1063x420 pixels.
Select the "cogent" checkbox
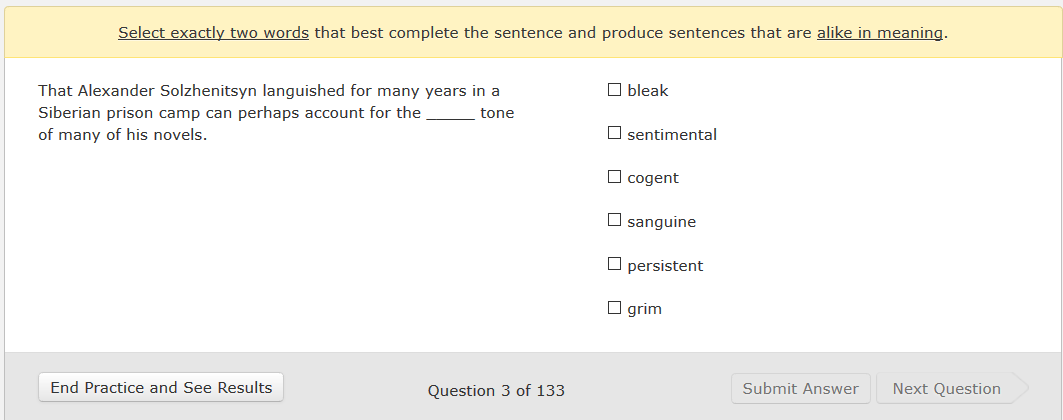pos(615,177)
